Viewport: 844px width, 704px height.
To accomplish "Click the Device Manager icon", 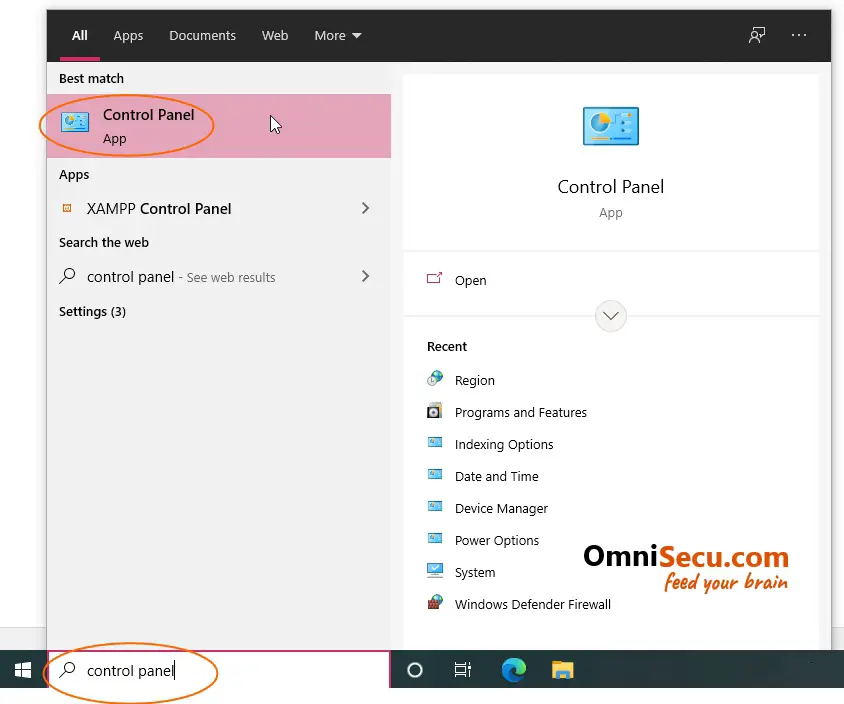I will [435, 506].
